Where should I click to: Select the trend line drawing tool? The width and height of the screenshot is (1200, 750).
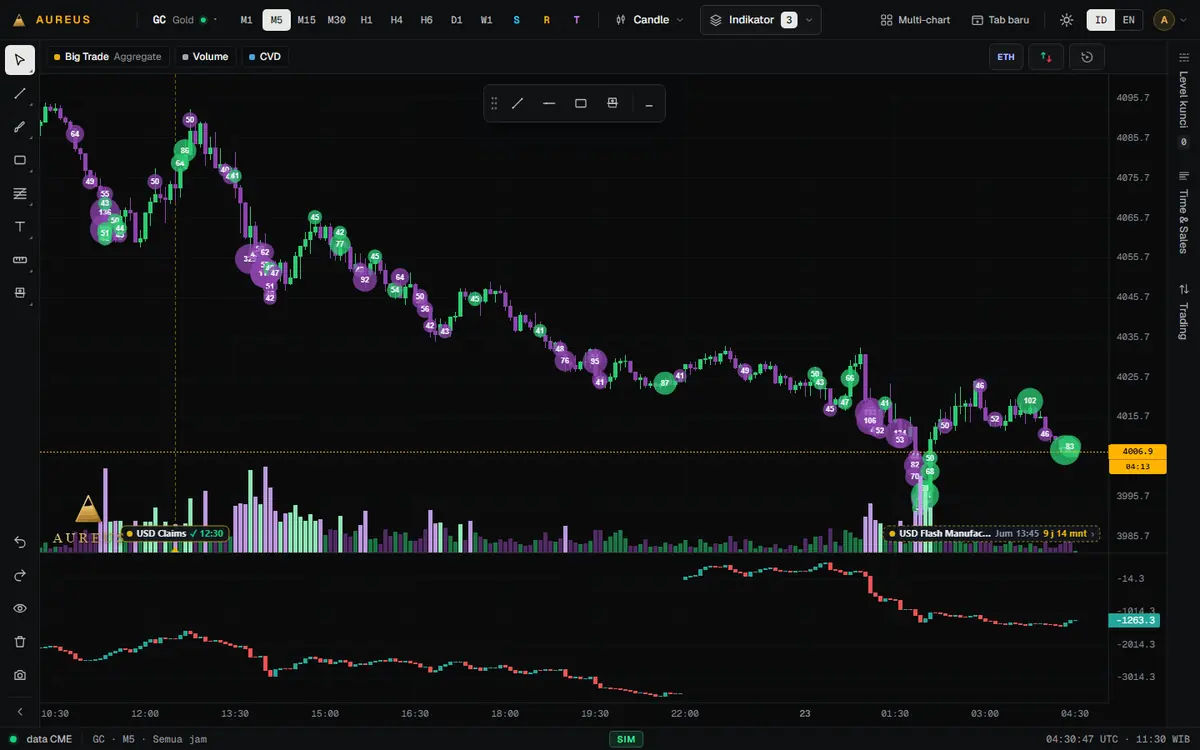click(x=20, y=94)
